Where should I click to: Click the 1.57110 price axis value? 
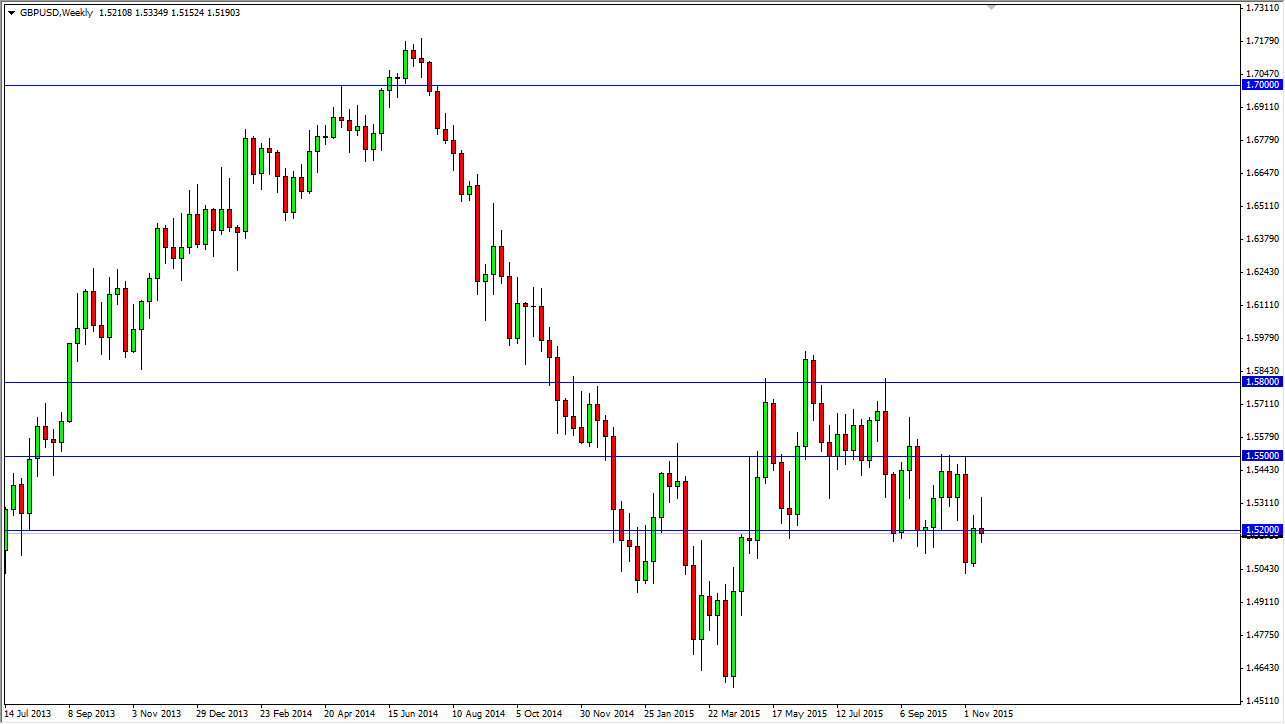coord(1263,403)
